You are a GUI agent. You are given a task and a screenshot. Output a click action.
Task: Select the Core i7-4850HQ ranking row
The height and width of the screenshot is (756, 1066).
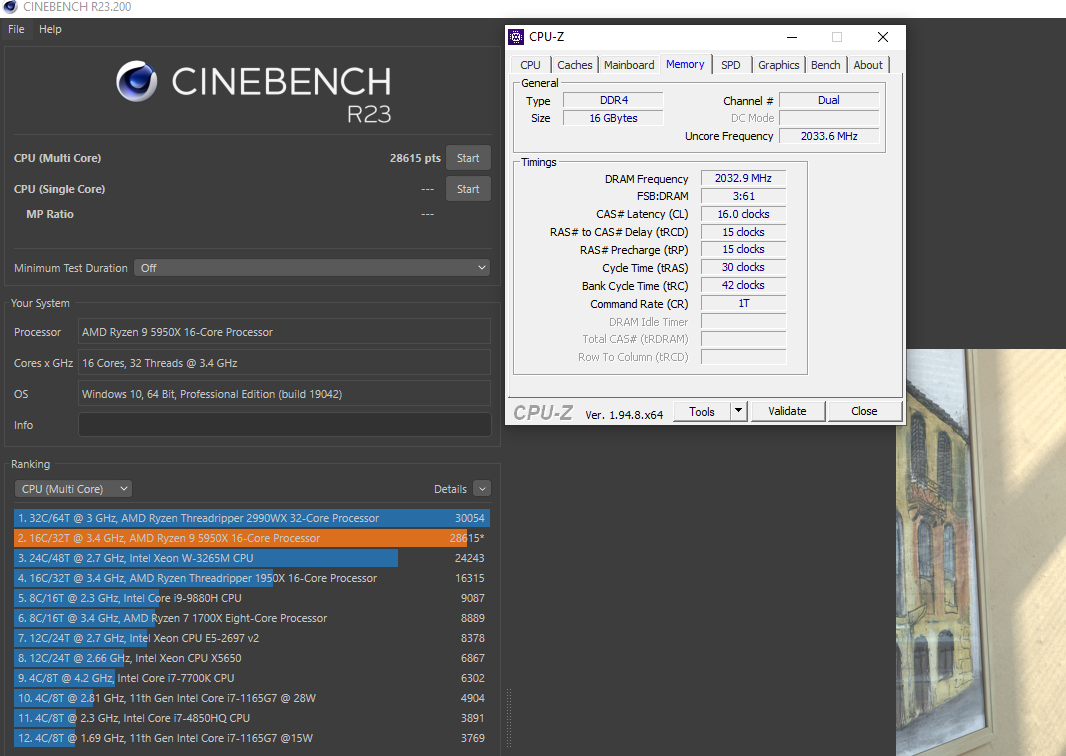[252, 718]
